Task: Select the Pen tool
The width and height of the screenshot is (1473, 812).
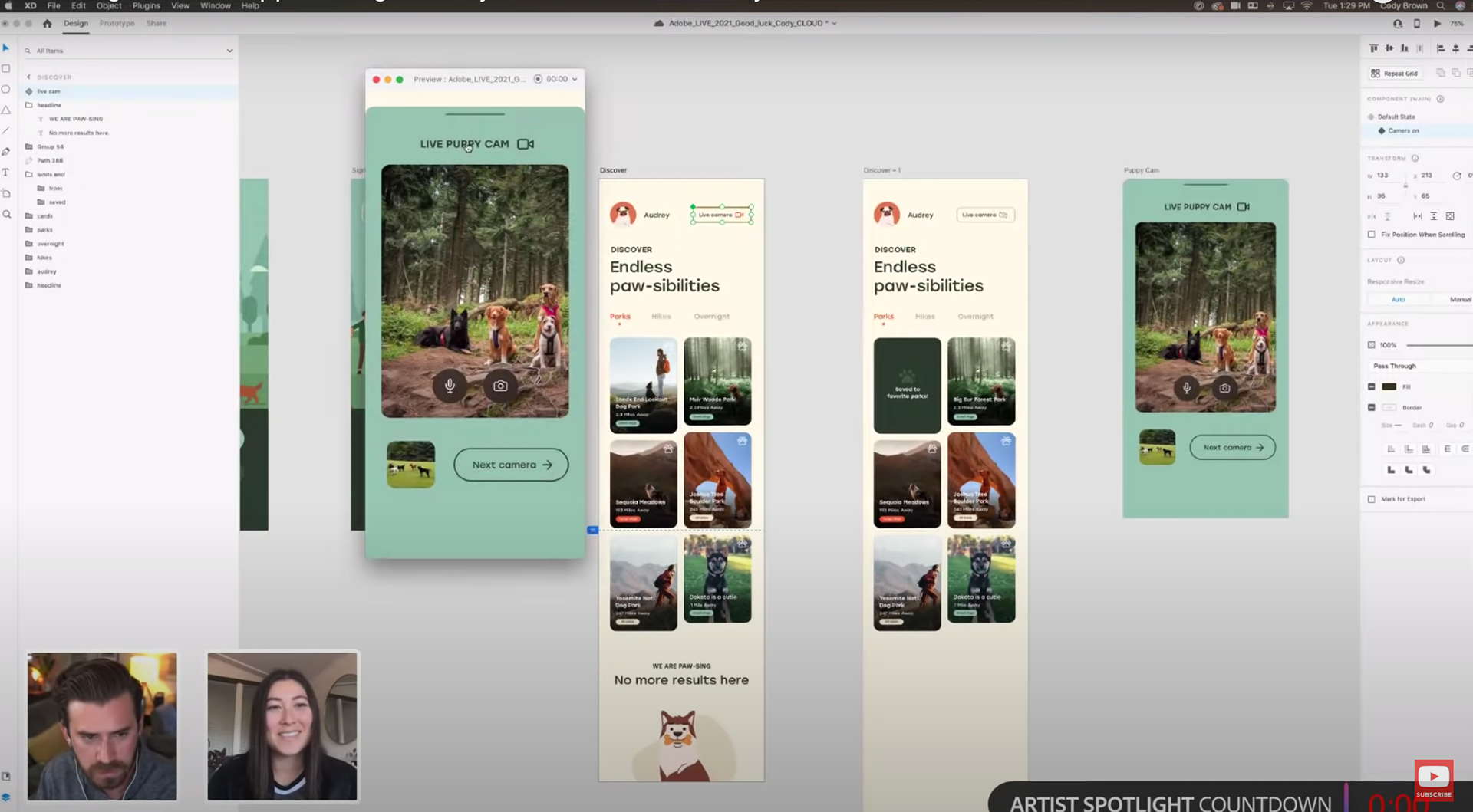Action: coord(6,152)
